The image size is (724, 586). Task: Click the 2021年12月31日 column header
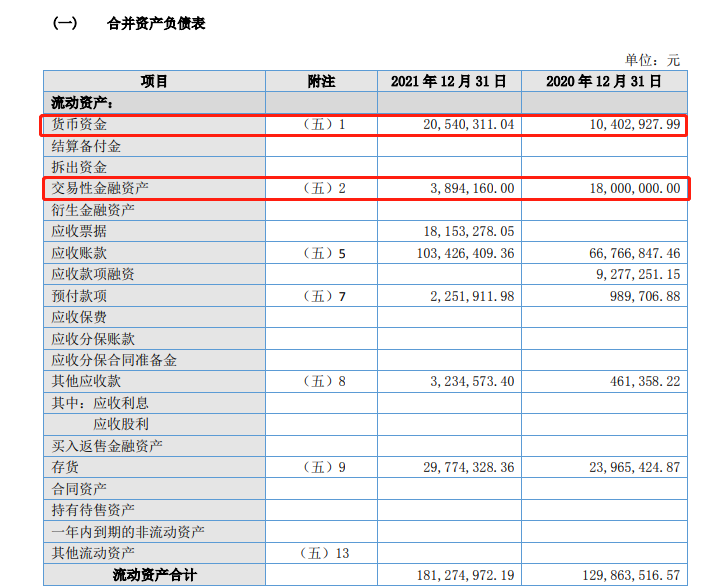click(x=449, y=81)
